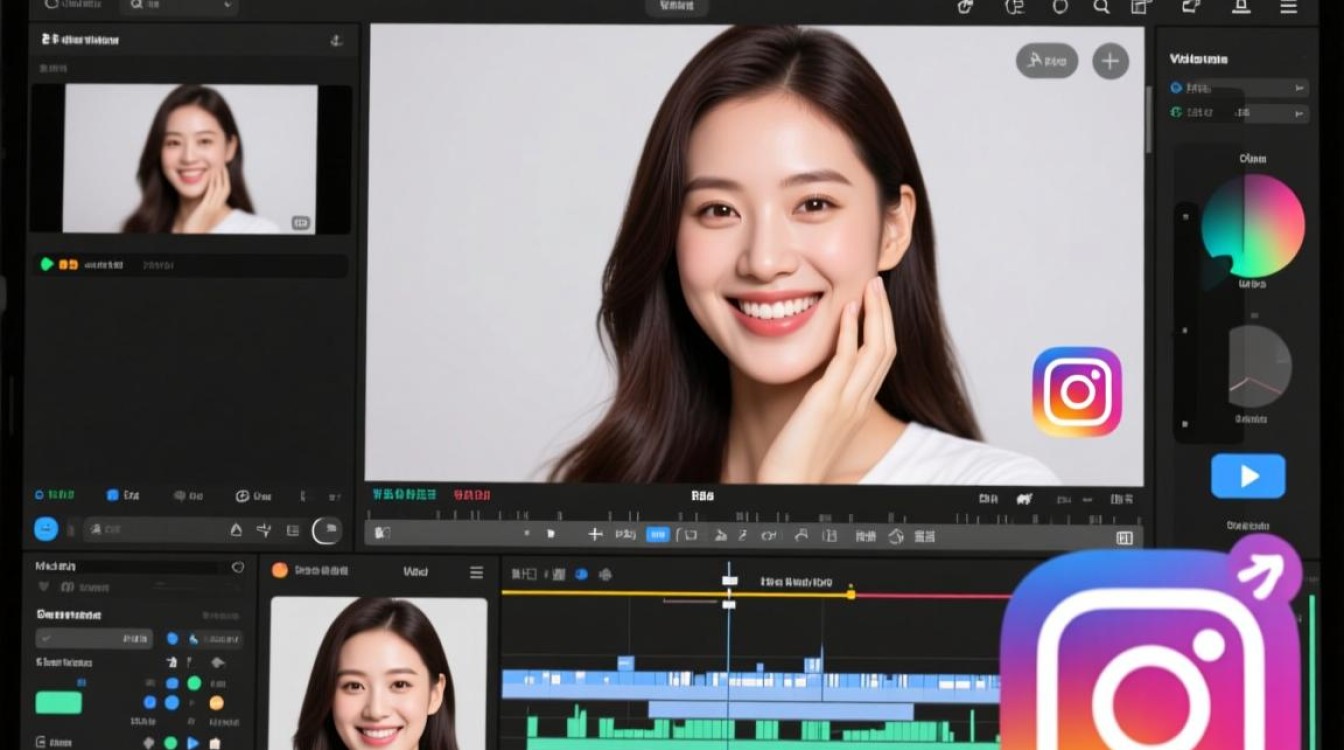The width and height of the screenshot is (1344, 750).
Task: Click the vertical scrollbar beside the preview
Action: [1148, 120]
